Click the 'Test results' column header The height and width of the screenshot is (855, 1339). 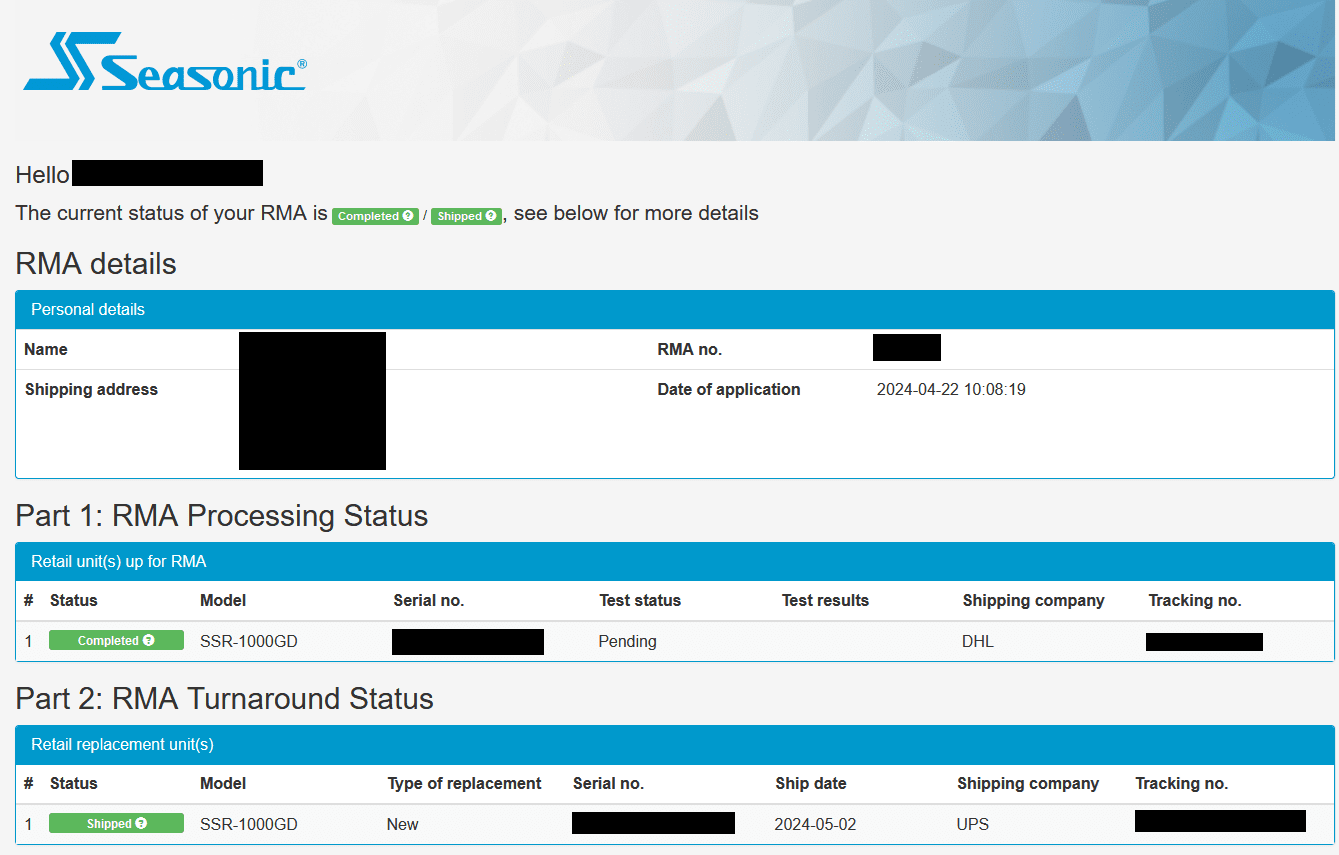point(825,601)
